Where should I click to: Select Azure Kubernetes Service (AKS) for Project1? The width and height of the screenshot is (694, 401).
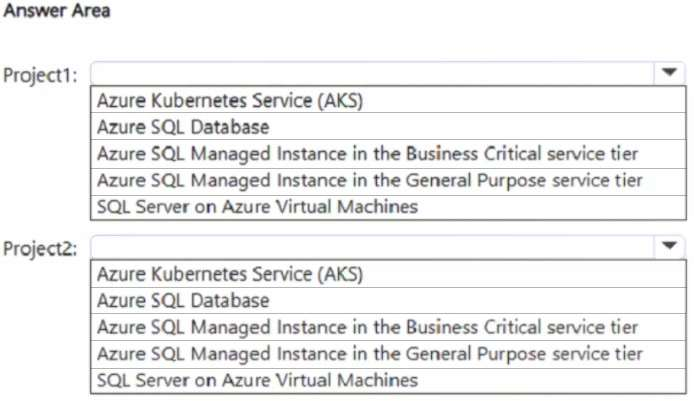coord(230,100)
